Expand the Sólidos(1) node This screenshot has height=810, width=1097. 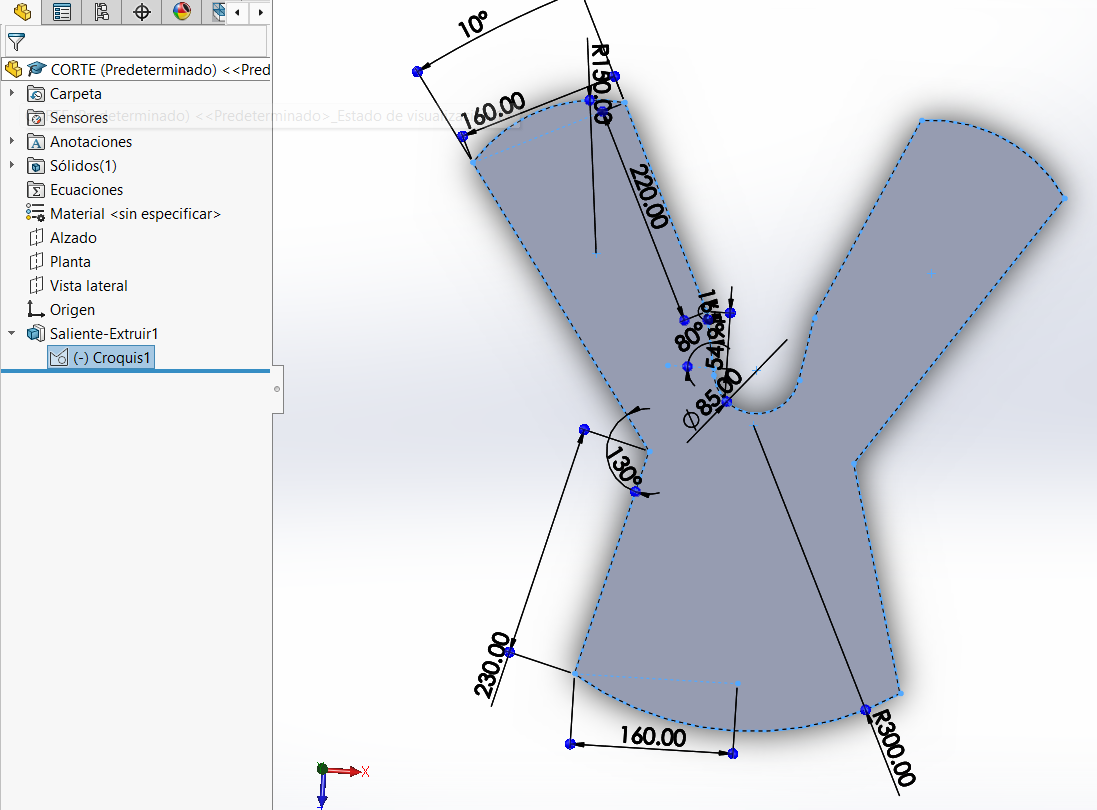point(11,165)
